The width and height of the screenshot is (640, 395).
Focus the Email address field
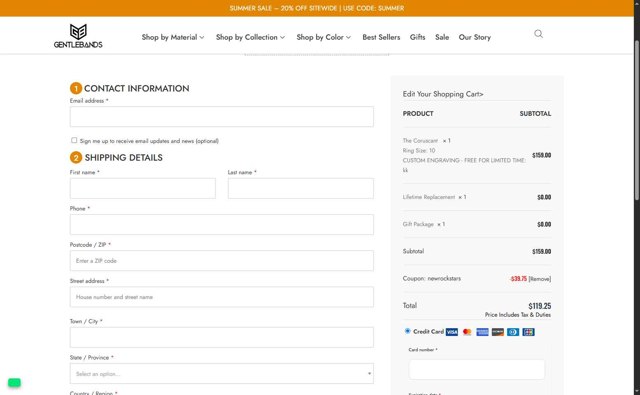pos(222,117)
